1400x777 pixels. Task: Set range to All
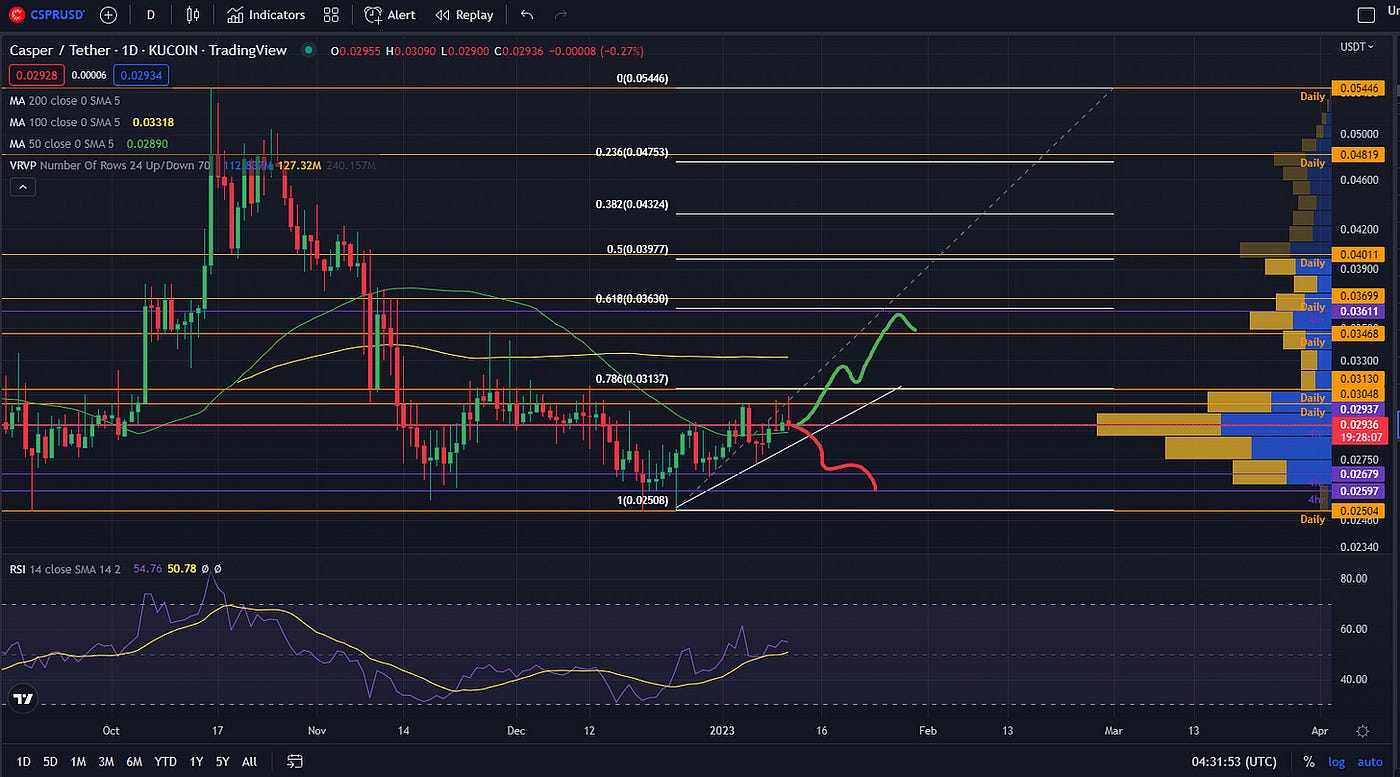250,761
